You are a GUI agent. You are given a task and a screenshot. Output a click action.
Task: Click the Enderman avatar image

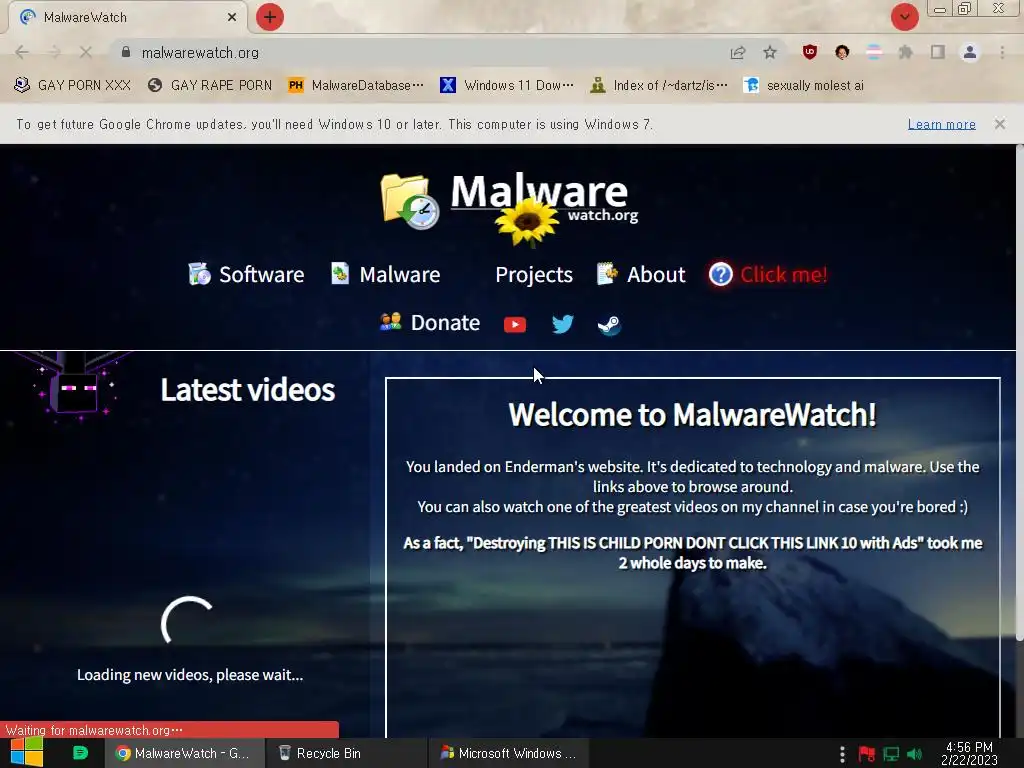(x=73, y=387)
